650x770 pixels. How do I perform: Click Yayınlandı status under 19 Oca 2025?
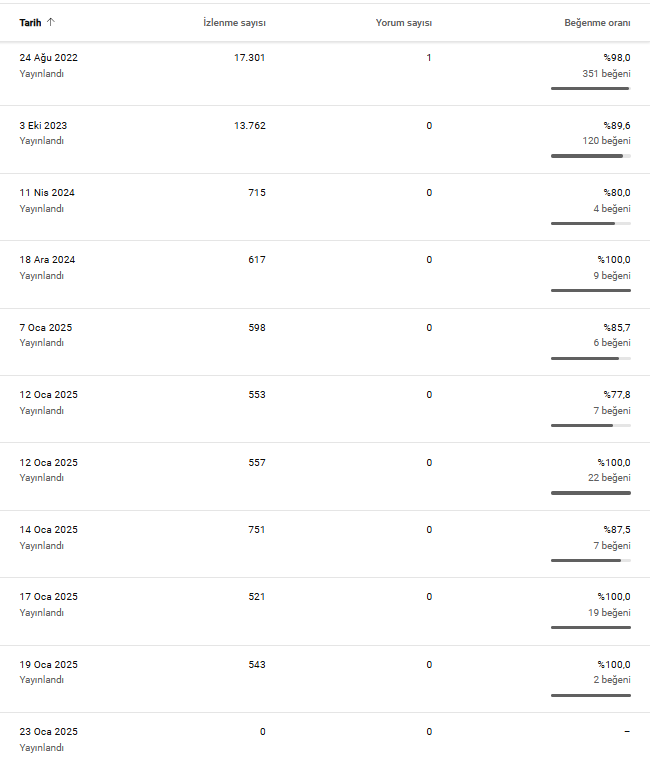[x=42, y=680]
